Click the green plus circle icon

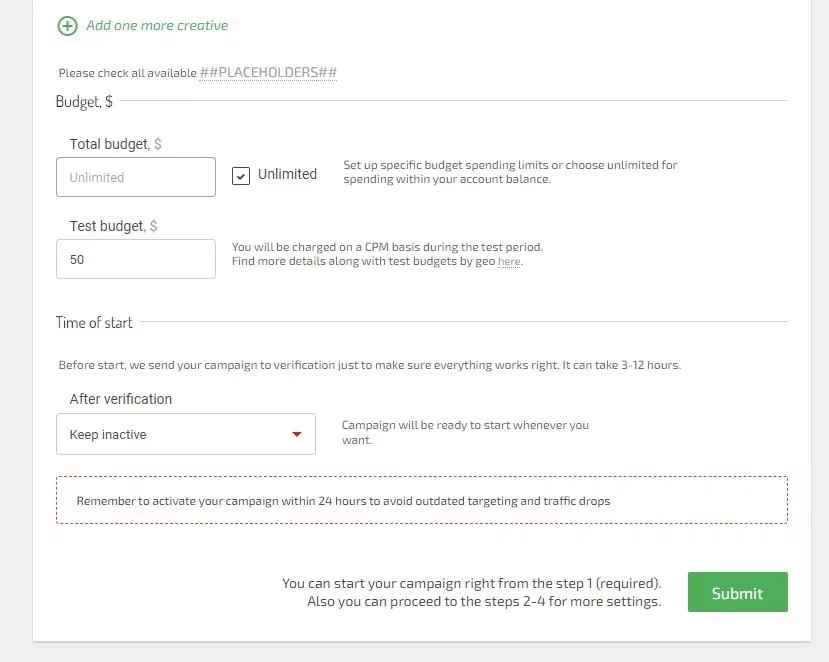pyautogui.click(x=68, y=26)
